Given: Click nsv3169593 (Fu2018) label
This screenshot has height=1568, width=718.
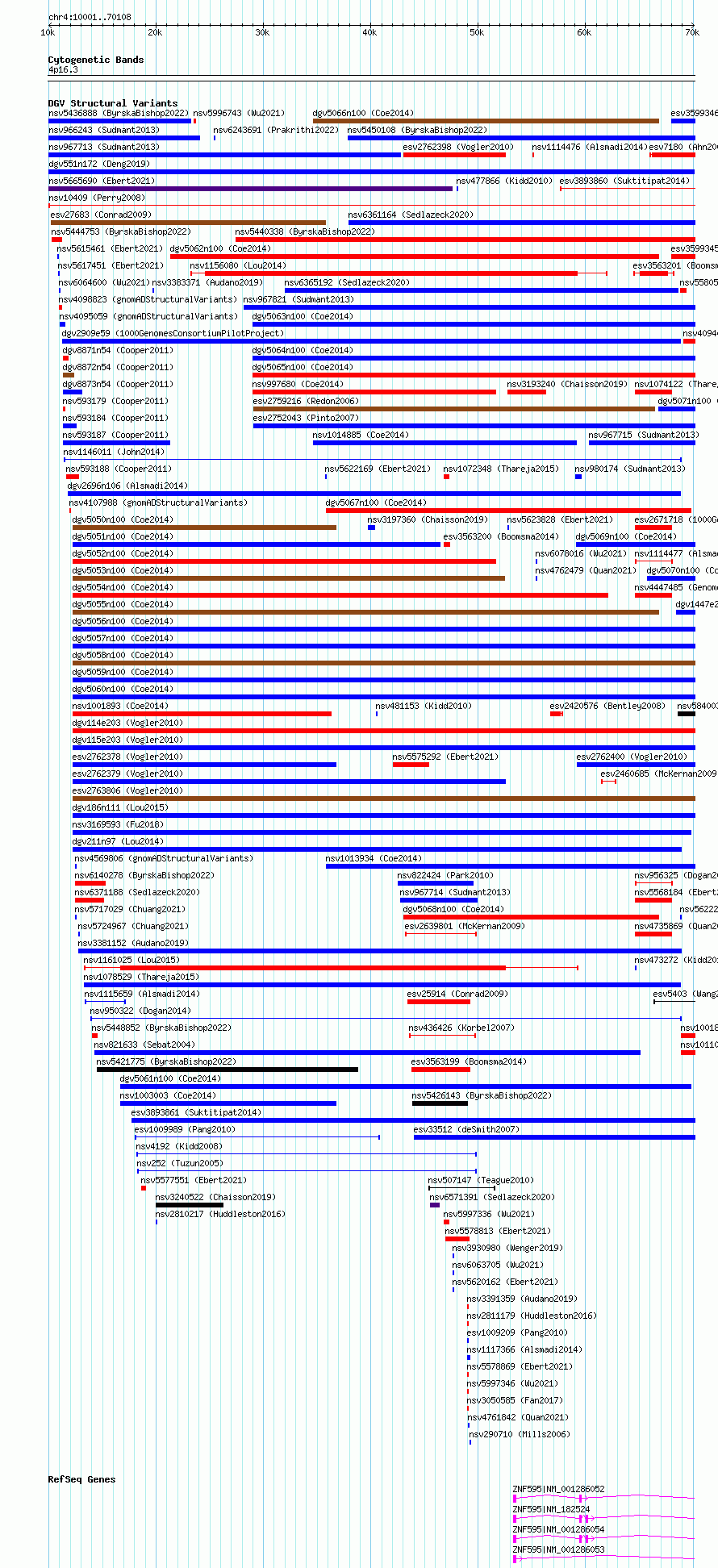Looking at the screenshot, I should (118, 824).
